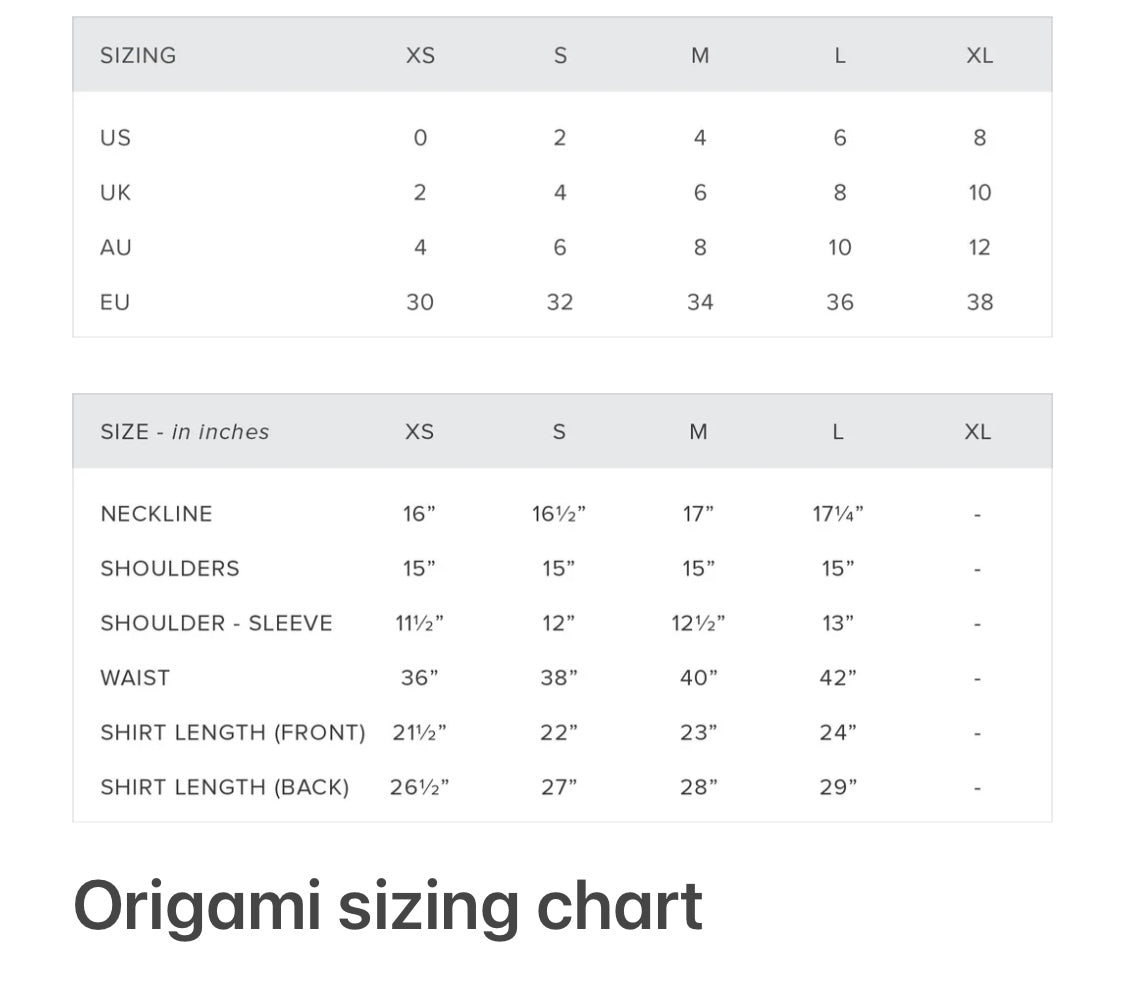Click the 42" waist measurement
The image size is (1125, 983).
coord(838,678)
